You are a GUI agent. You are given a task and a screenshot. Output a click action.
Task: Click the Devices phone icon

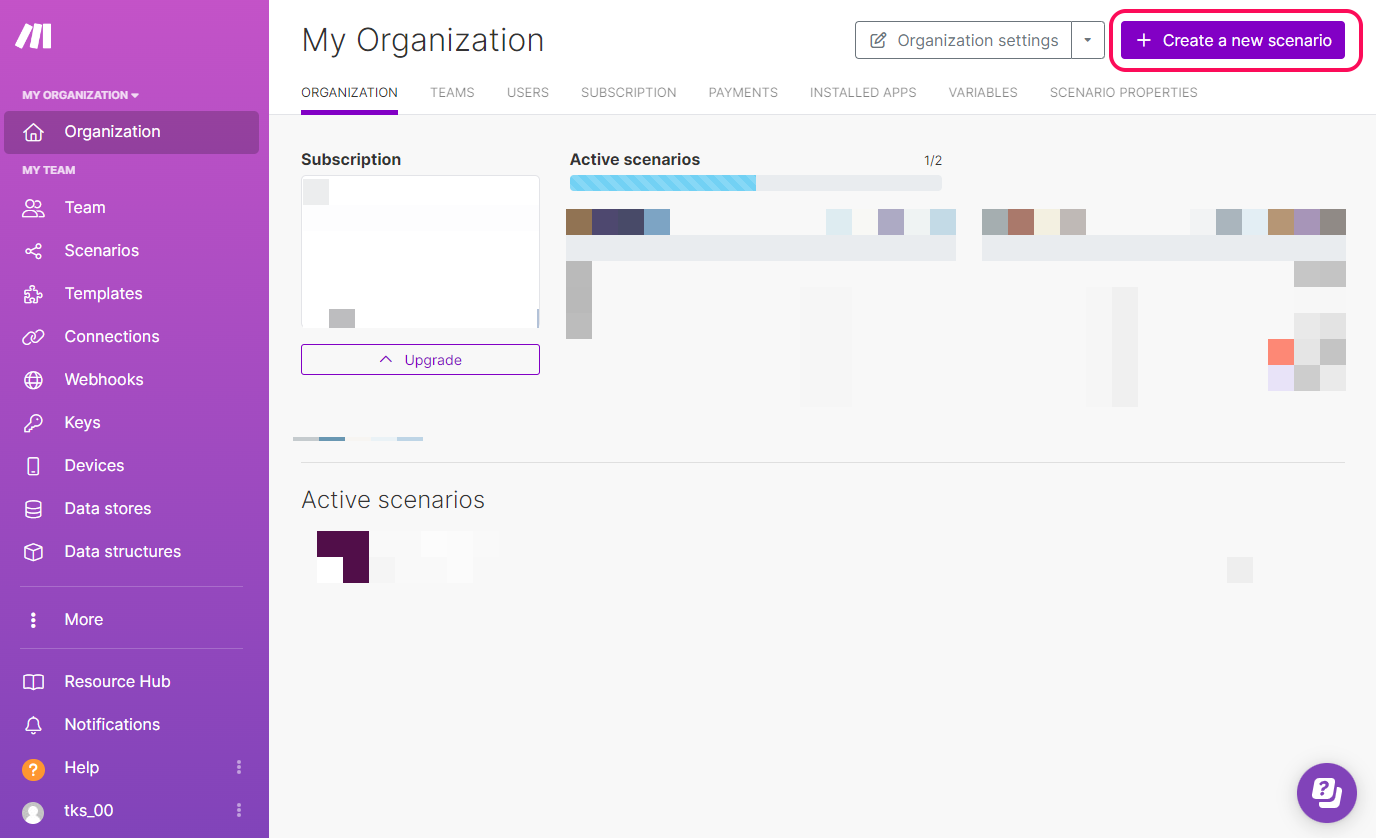[x=34, y=466]
